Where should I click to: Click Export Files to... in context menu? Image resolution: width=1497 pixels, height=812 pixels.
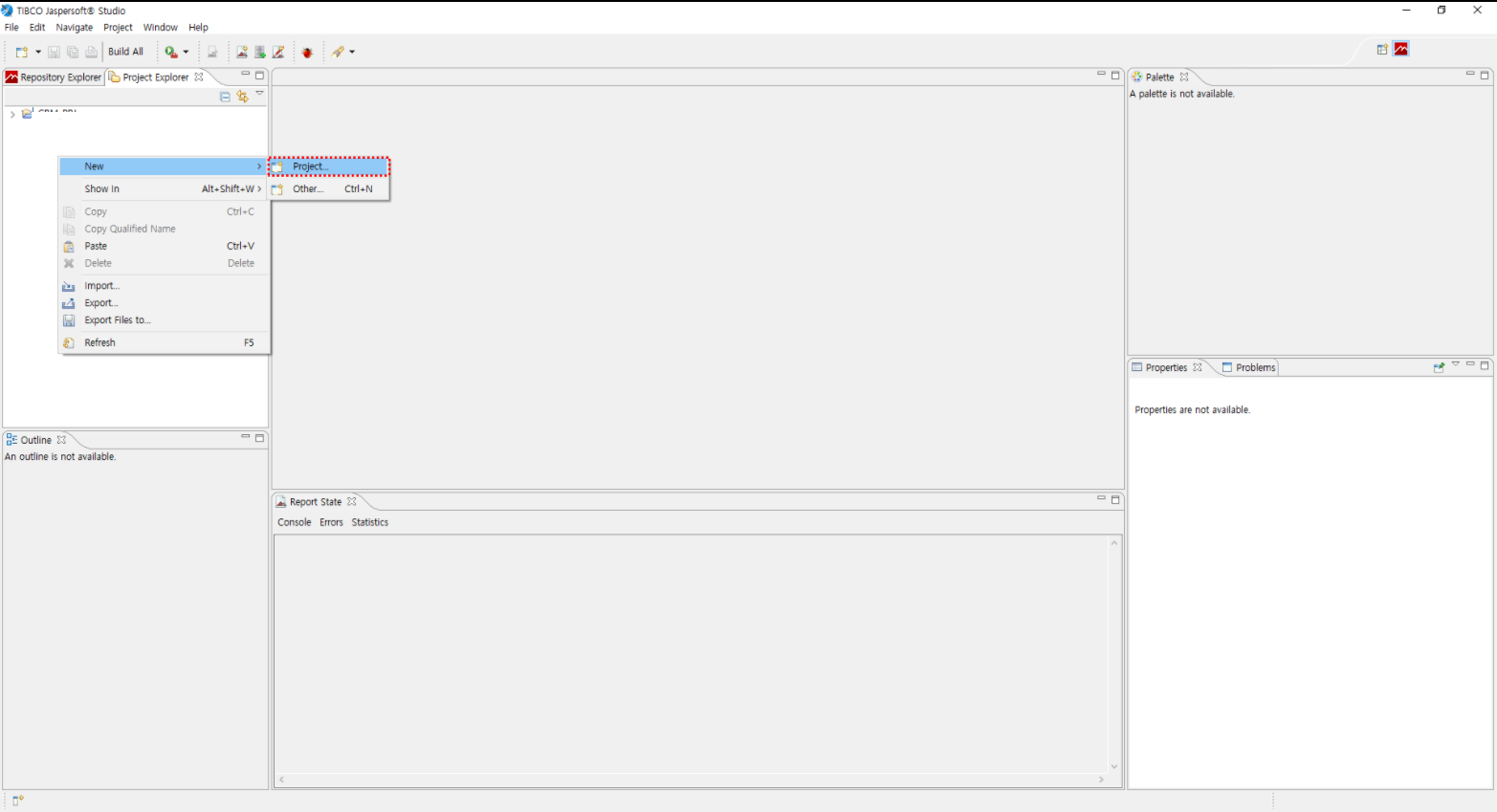tap(163, 320)
